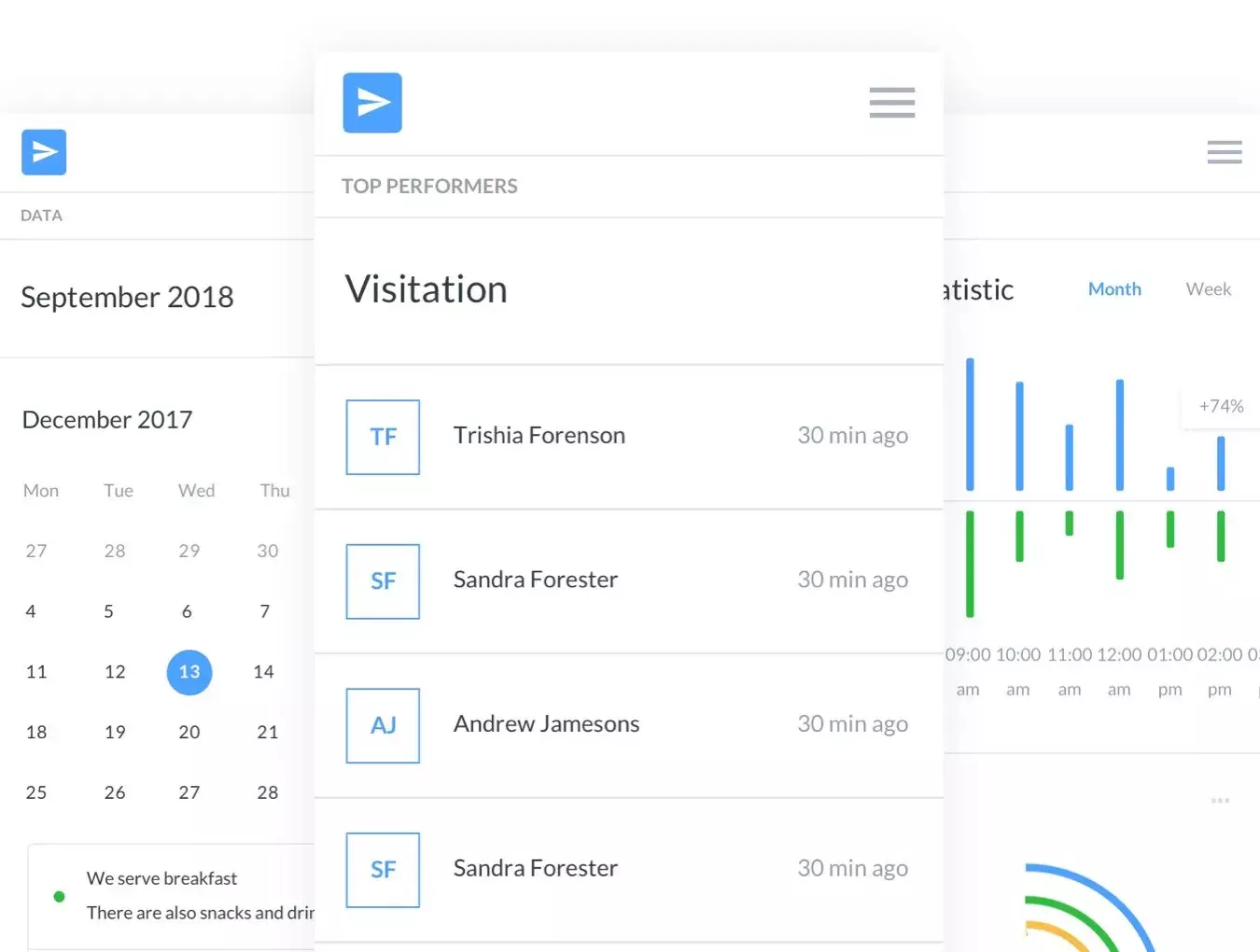Click the Wed column header in the calendar
Viewport: 1260px width, 952px height.
(x=197, y=491)
